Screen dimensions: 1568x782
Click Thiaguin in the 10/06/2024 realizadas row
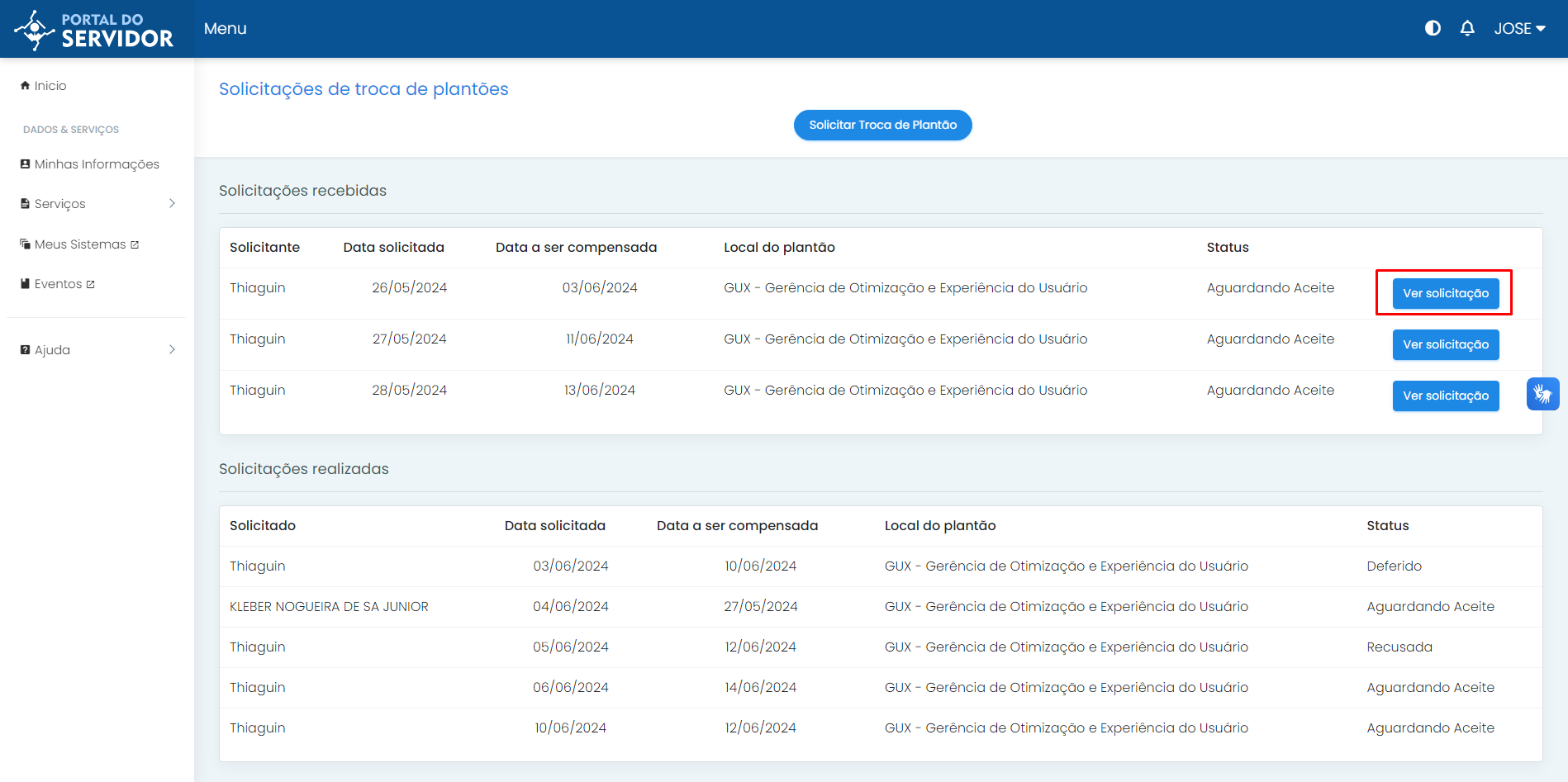click(258, 727)
